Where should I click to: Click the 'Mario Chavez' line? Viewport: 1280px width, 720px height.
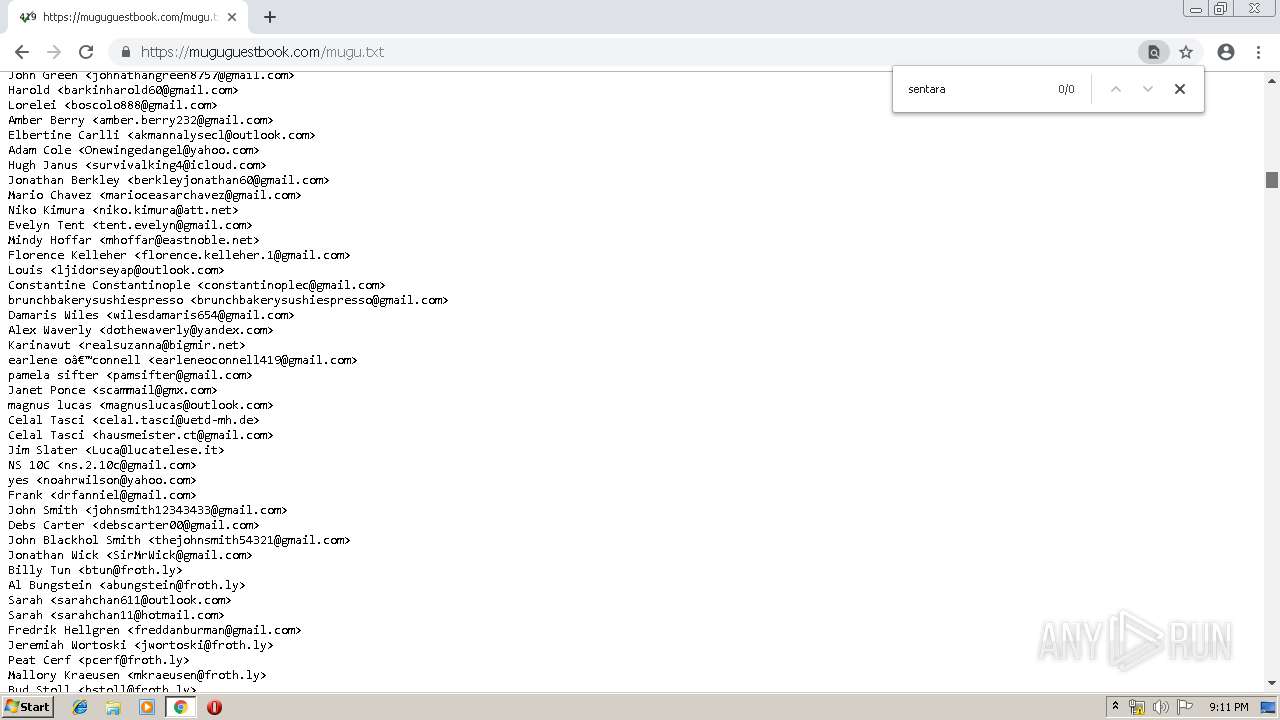pyautogui.click(x=155, y=195)
